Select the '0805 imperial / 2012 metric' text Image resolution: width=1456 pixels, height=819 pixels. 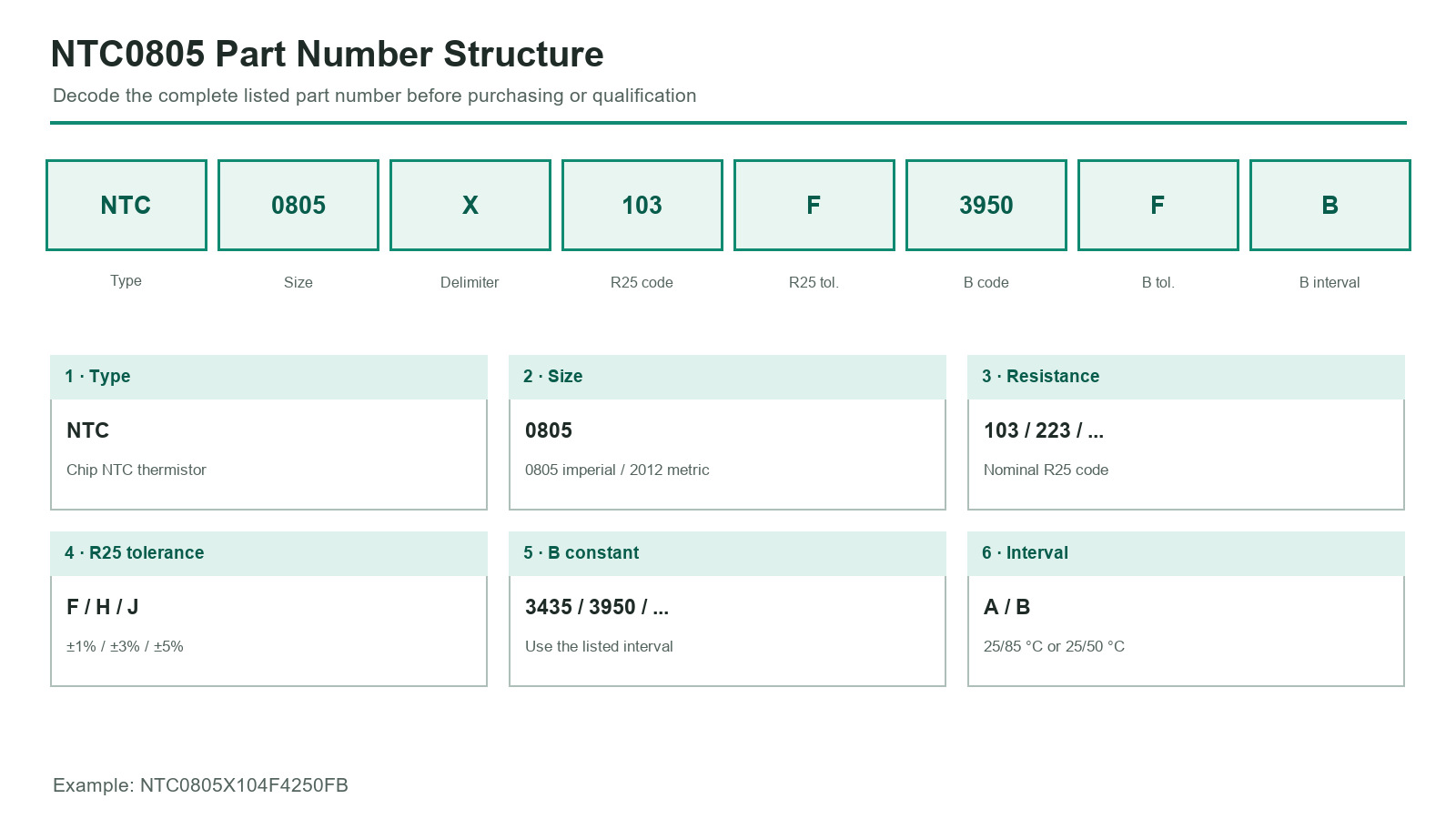pos(617,470)
